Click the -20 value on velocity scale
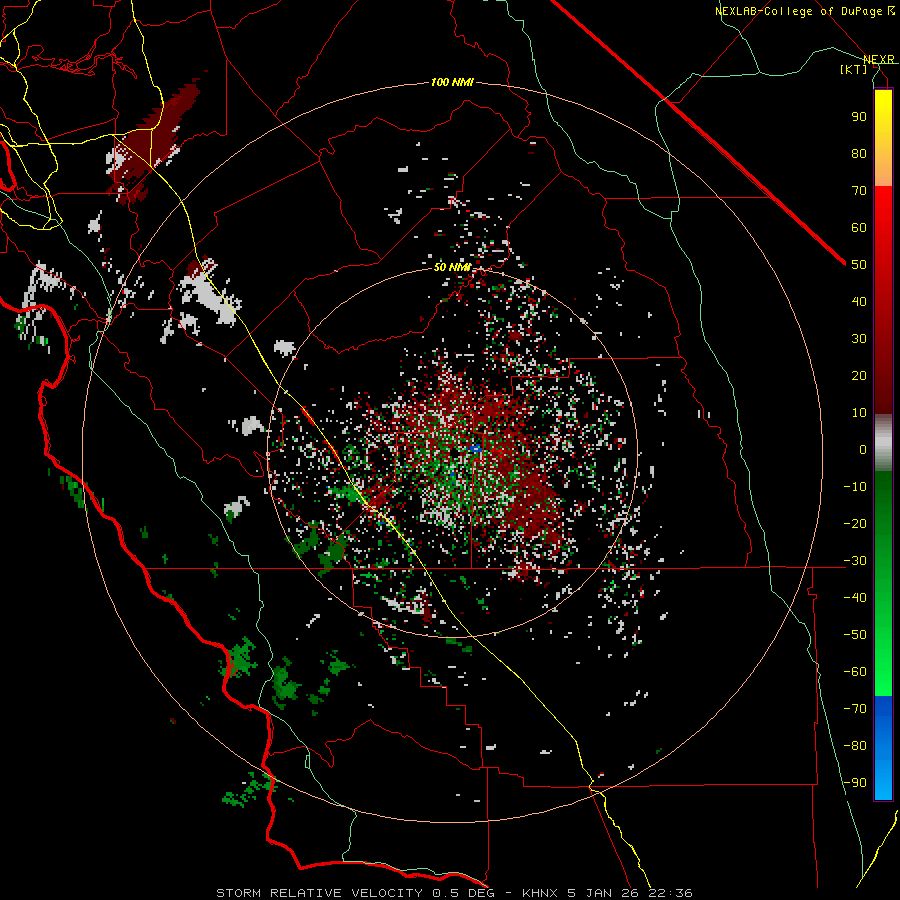Image resolution: width=900 pixels, height=900 pixels. (855, 523)
